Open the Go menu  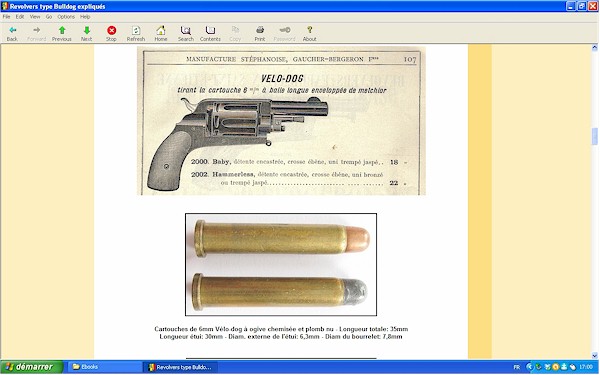49,17
